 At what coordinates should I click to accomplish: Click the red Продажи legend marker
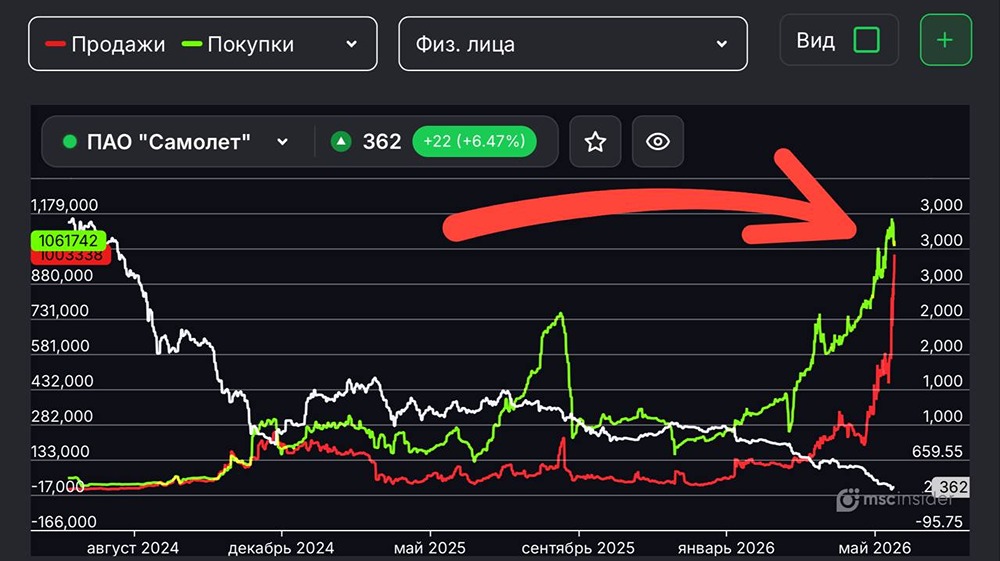[x=55, y=43]
